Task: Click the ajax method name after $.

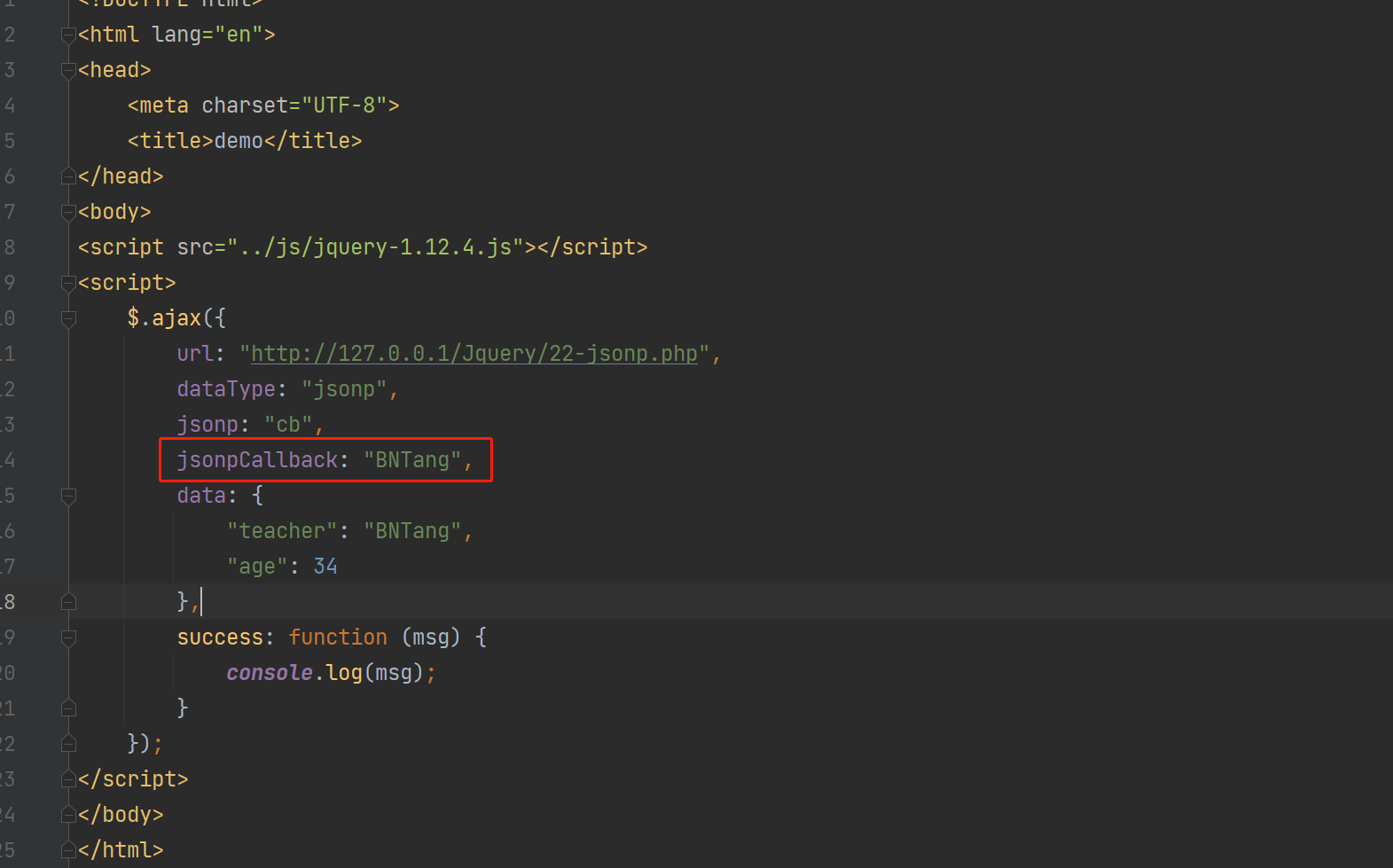Action: pos(176,318)
